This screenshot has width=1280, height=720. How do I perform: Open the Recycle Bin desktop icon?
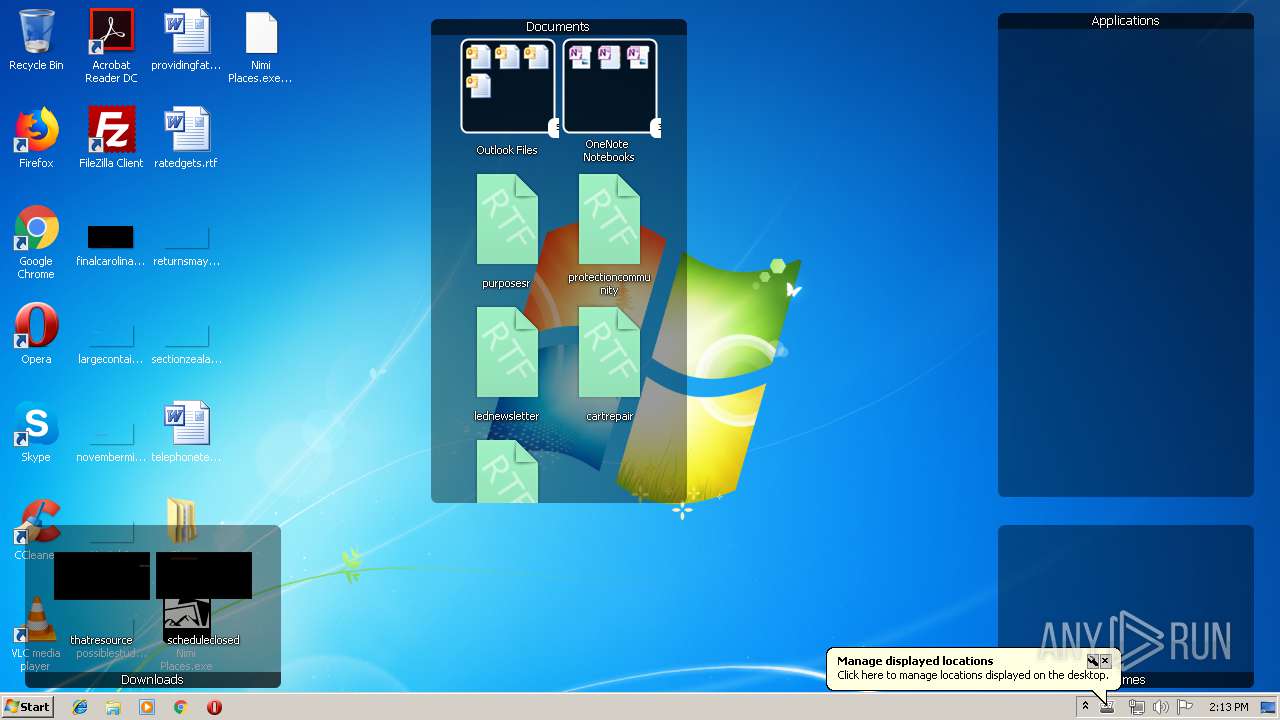pyautogui.click(x=36, y=40)
